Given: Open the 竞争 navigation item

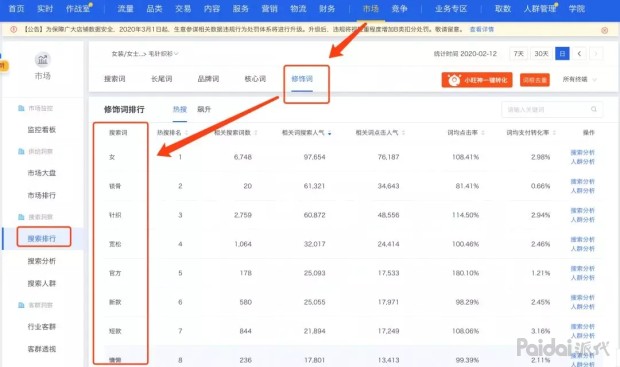Looking at the screenshot, I should click(399, 9).
